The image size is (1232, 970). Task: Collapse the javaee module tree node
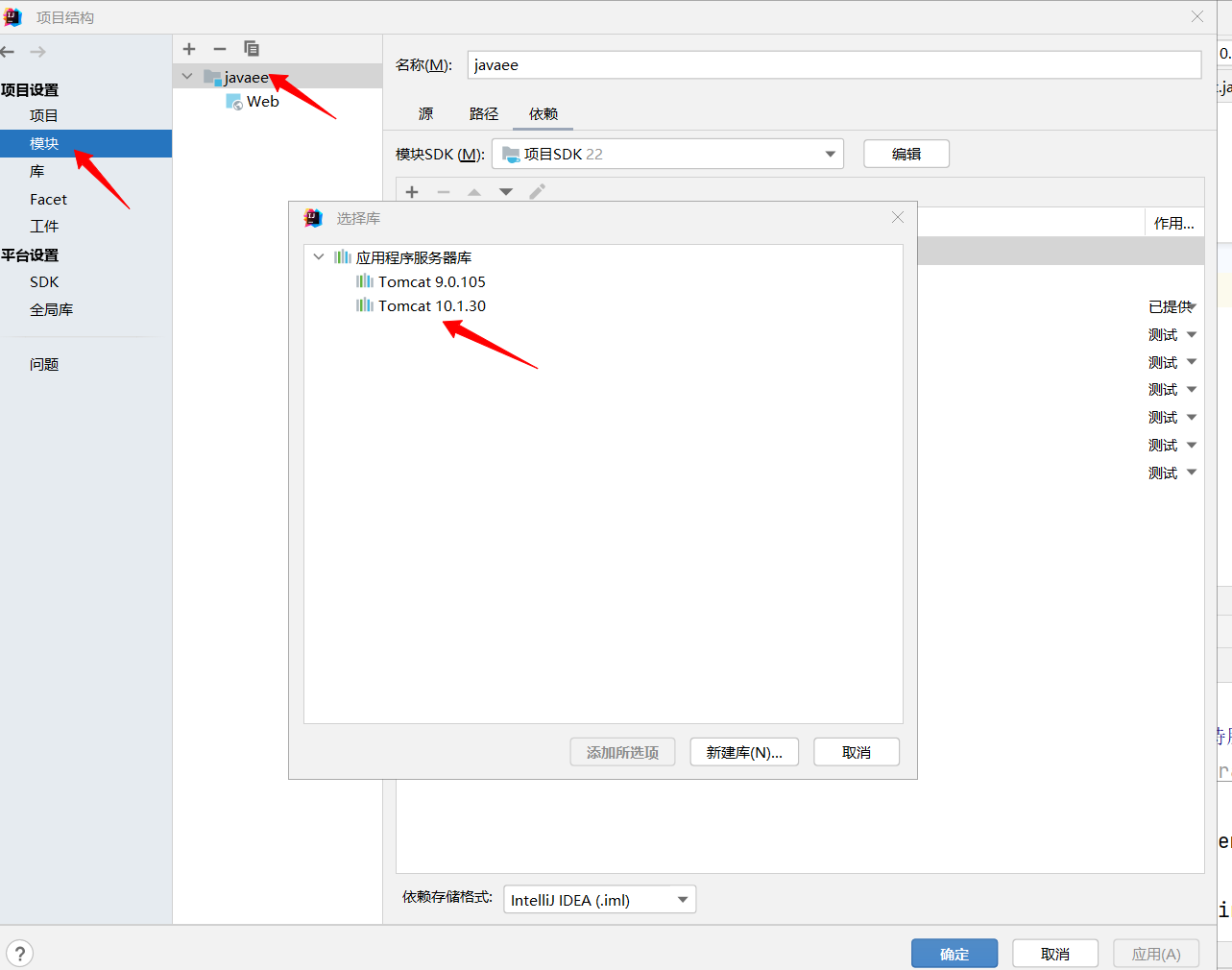(187, 77)
